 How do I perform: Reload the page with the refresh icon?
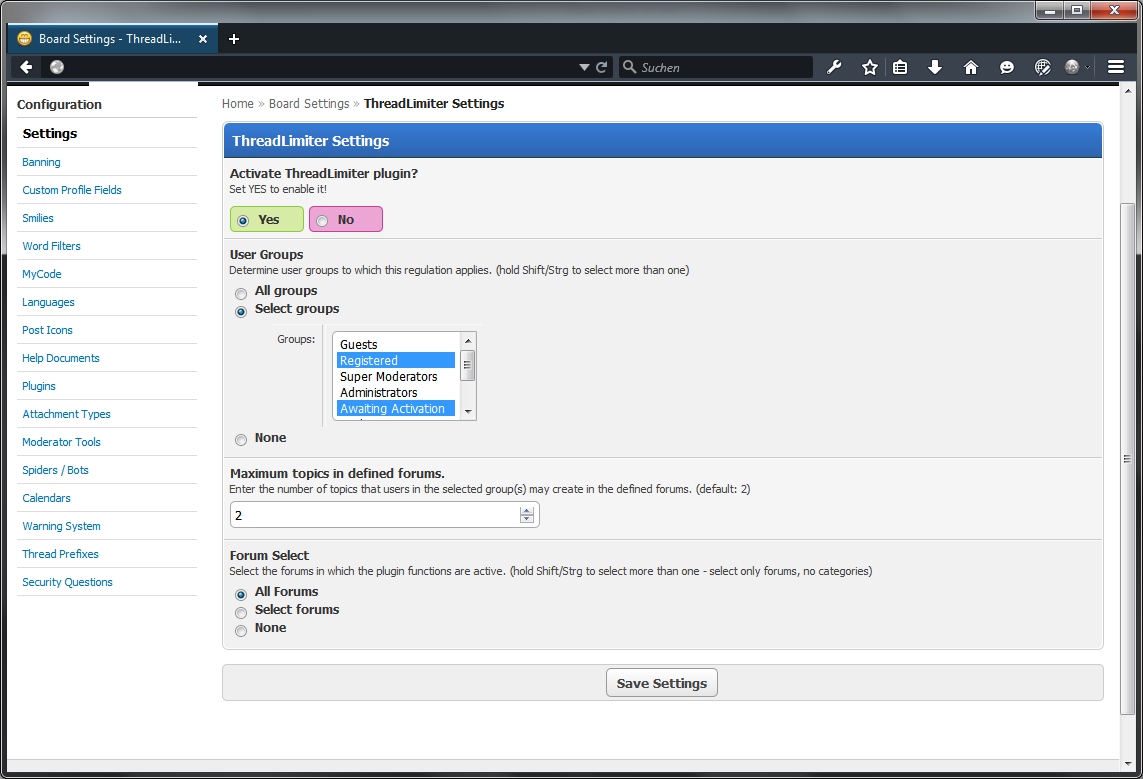click(x=602, y=67)
